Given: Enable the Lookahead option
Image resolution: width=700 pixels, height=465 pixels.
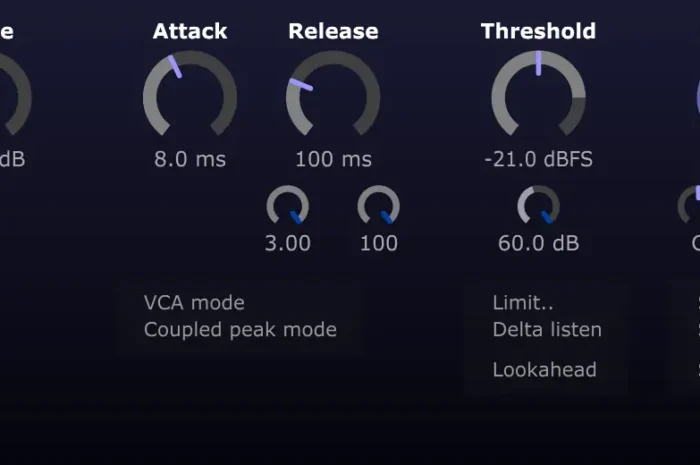Looking at the screenshot, I should coord(544,370).
